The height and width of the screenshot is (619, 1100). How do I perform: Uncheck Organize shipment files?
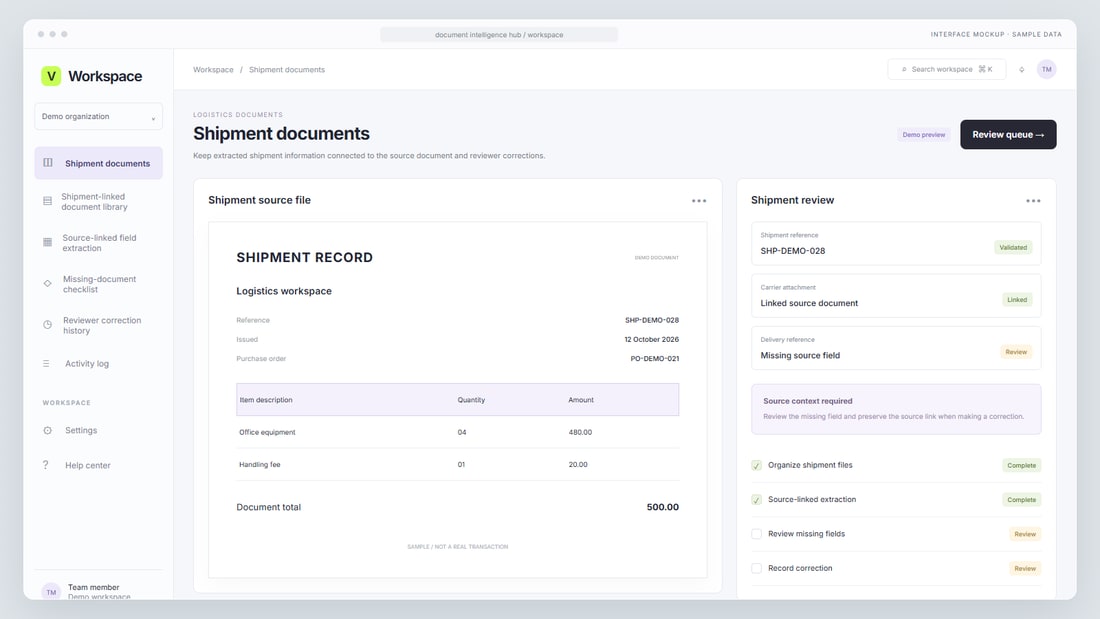point(756,465)
